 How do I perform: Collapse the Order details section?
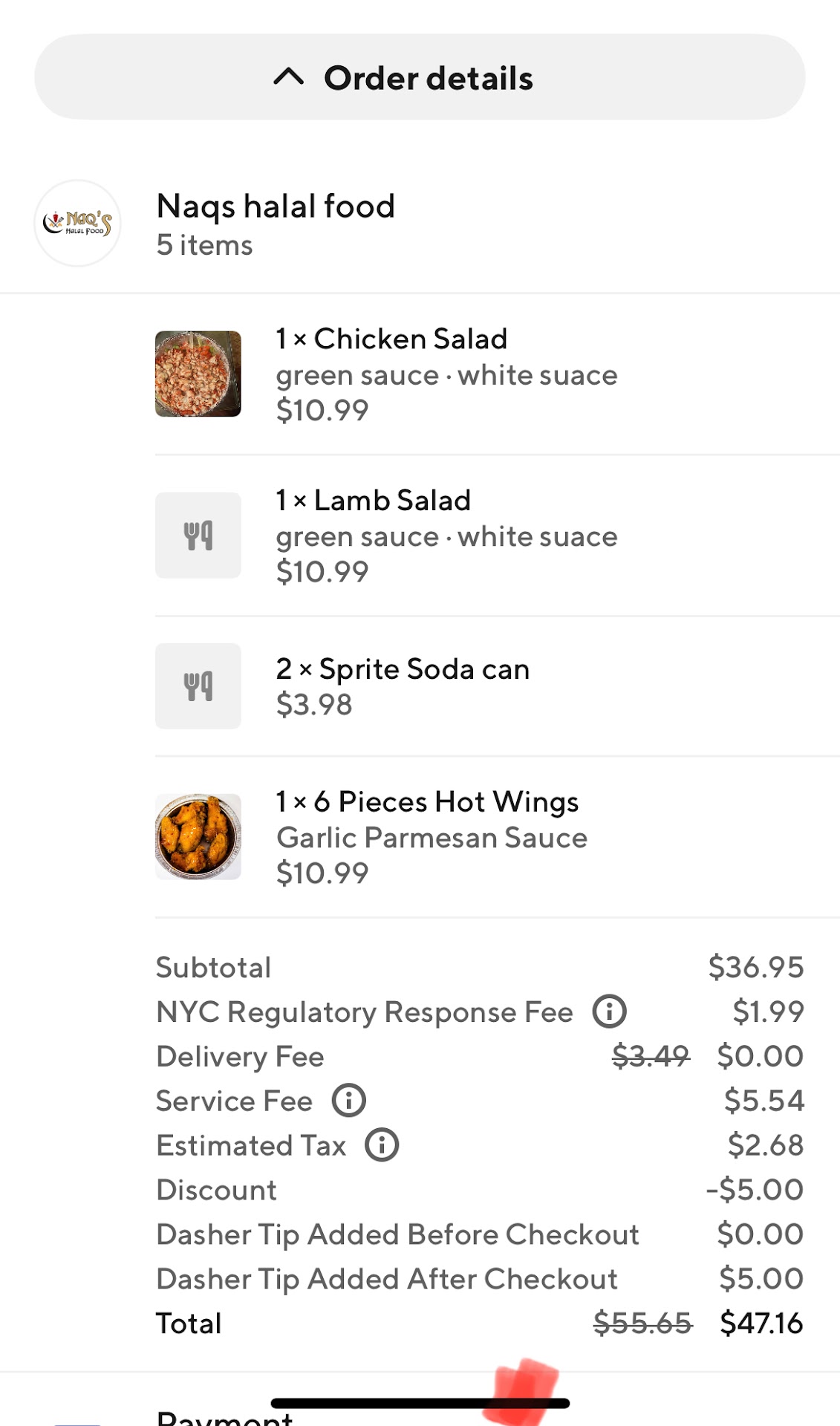[420, 77]
